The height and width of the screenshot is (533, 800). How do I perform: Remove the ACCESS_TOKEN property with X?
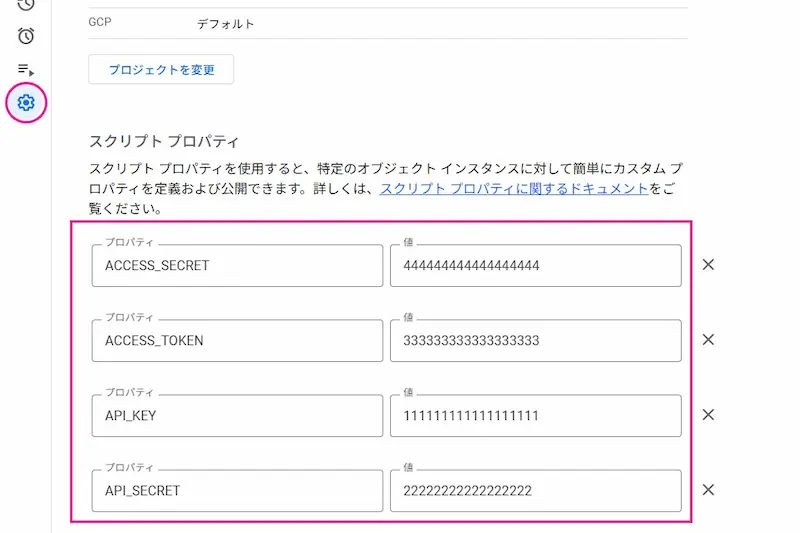(x=708, y=340)
